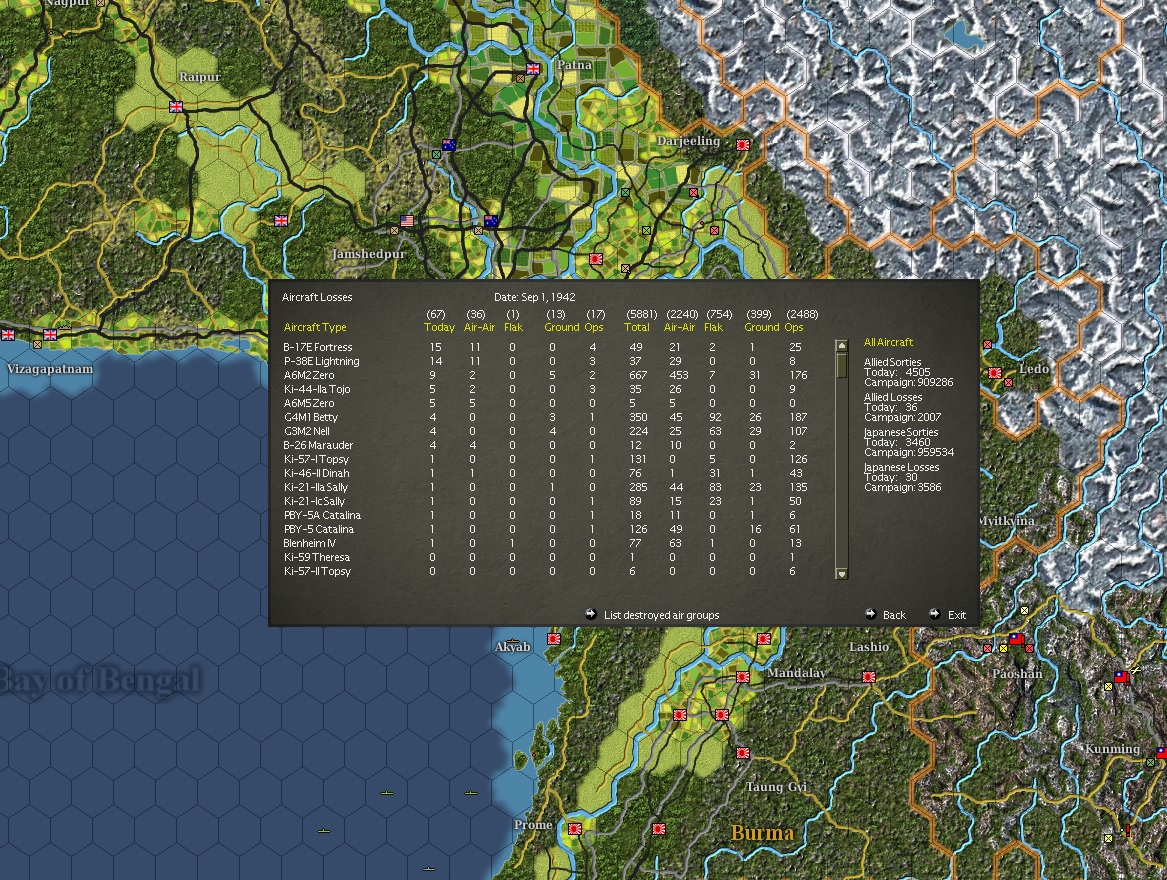Sort by today's Air-Air header under (36)
This screenshot has width=1167, height=880.
(479, 327)
